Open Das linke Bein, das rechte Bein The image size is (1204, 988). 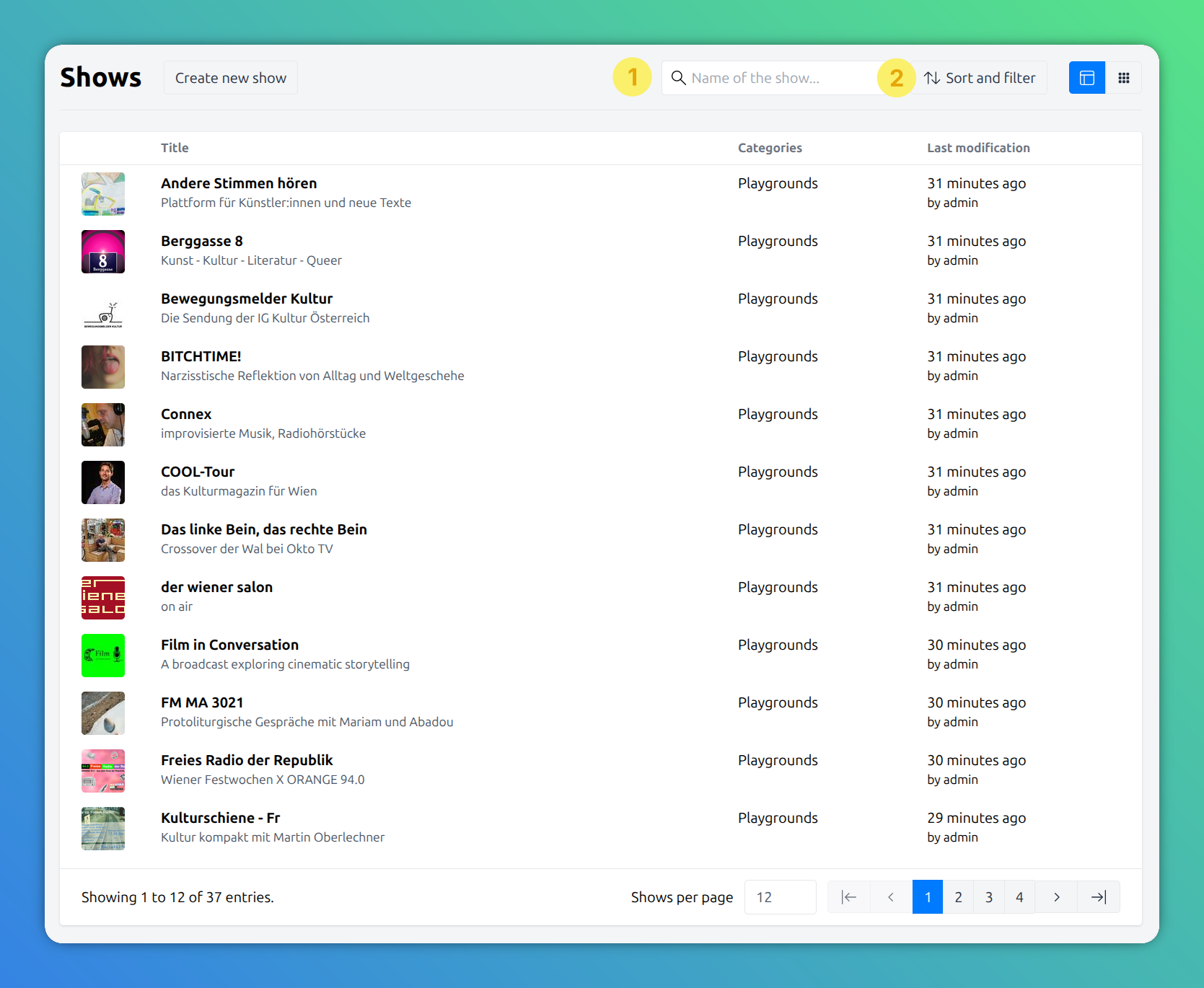pyautogui.click(x=264, y=529)
